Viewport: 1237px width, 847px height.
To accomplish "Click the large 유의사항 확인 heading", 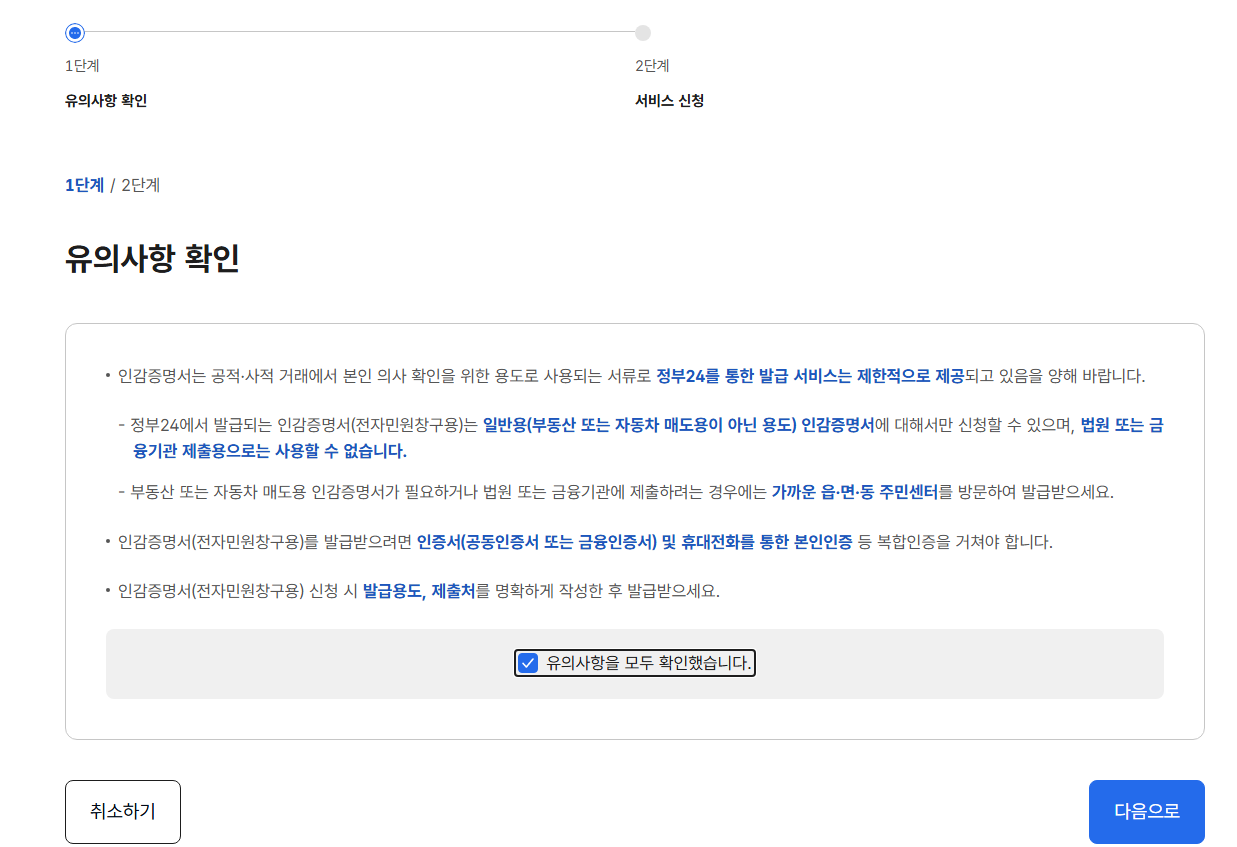I will (x=152, y=259).
